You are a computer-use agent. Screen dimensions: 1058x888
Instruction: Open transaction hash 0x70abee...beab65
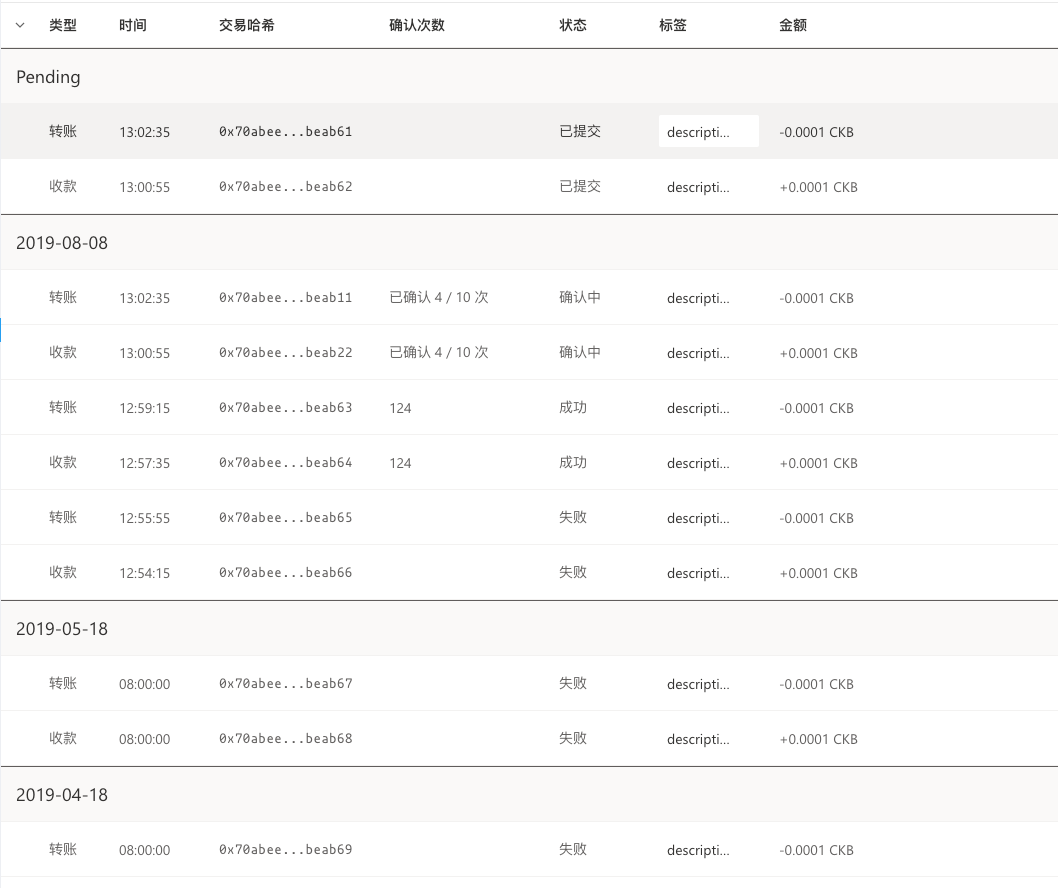pyautogui.click(x=285, y=518)
